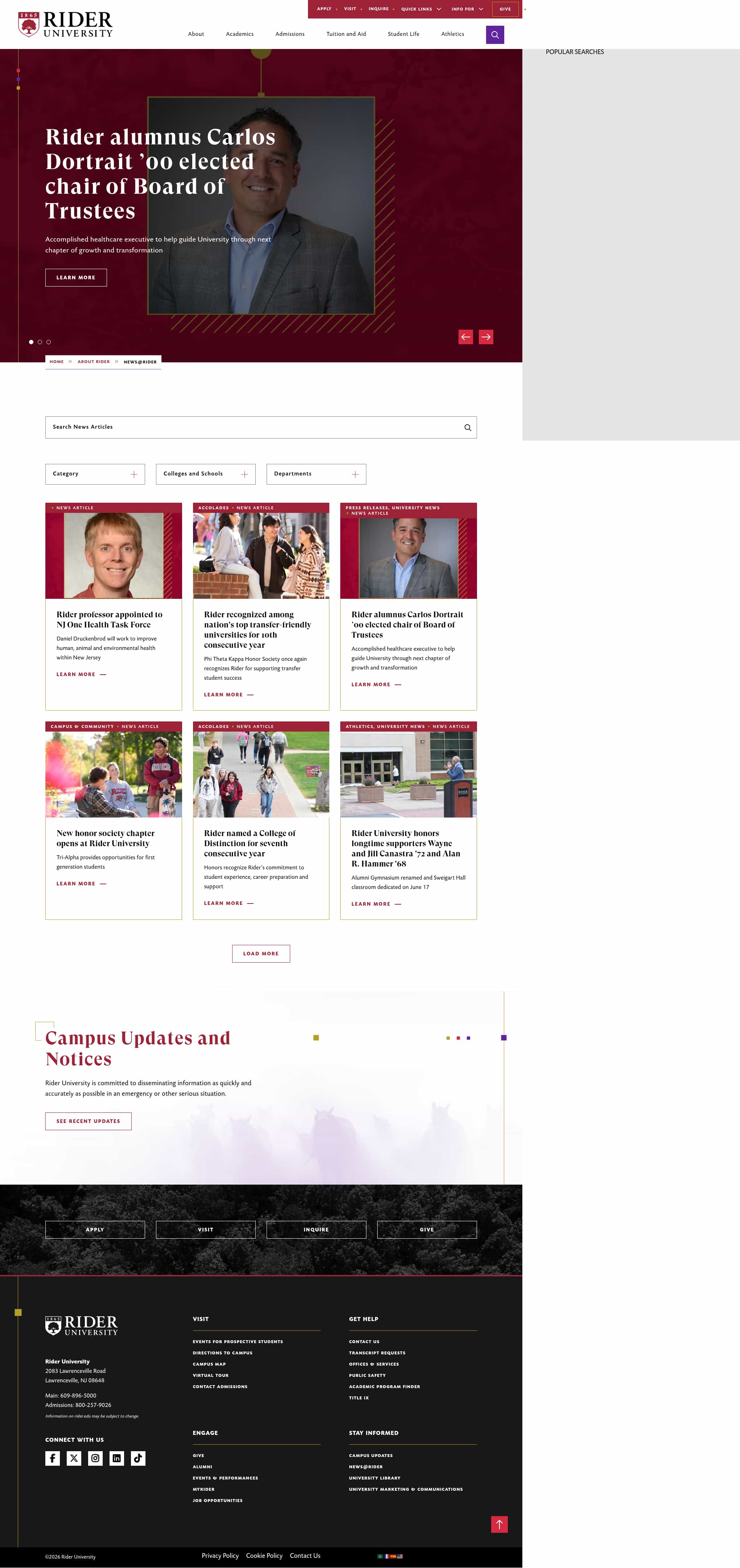
Task: Open the College of Distinction article photo
Action: tap(261, 774)
